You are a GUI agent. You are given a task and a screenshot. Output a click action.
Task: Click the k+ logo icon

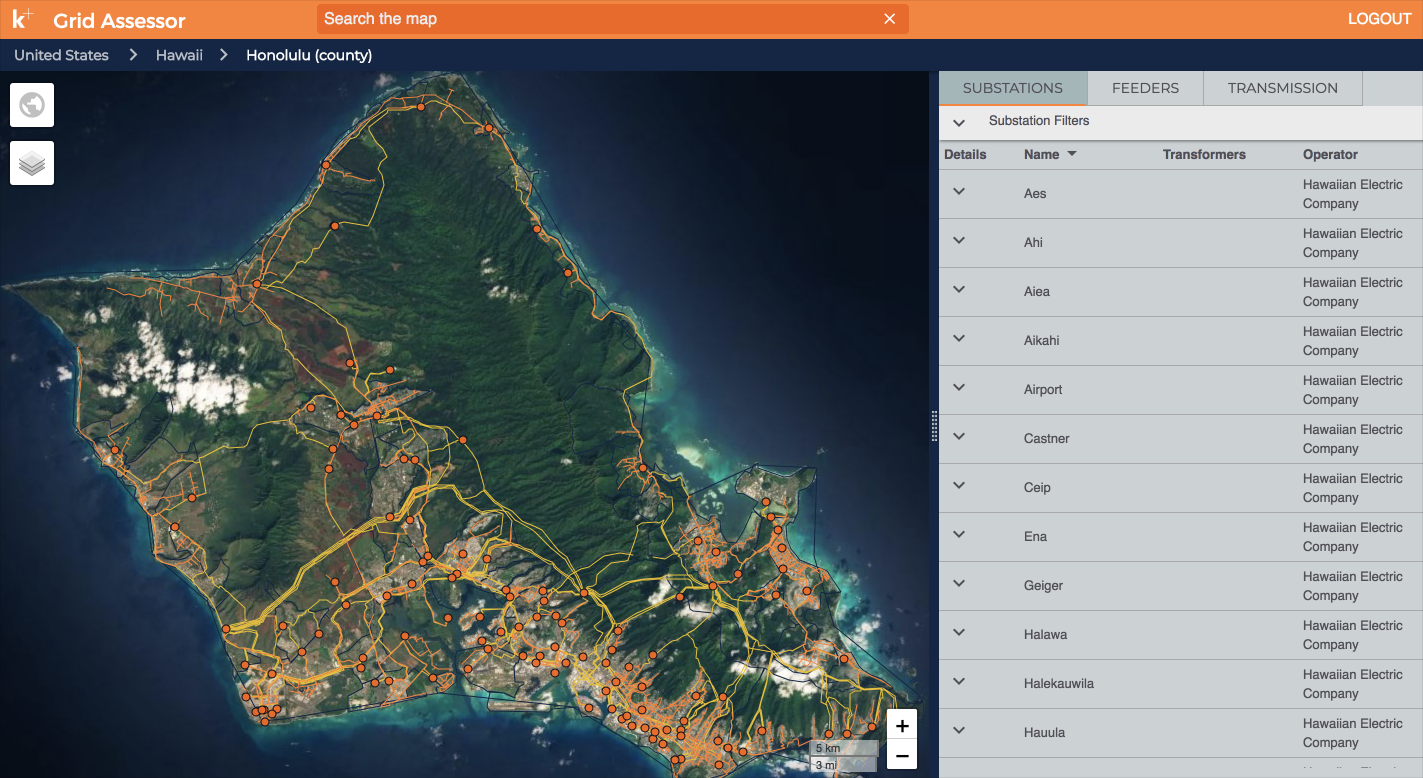pos(22,19)
